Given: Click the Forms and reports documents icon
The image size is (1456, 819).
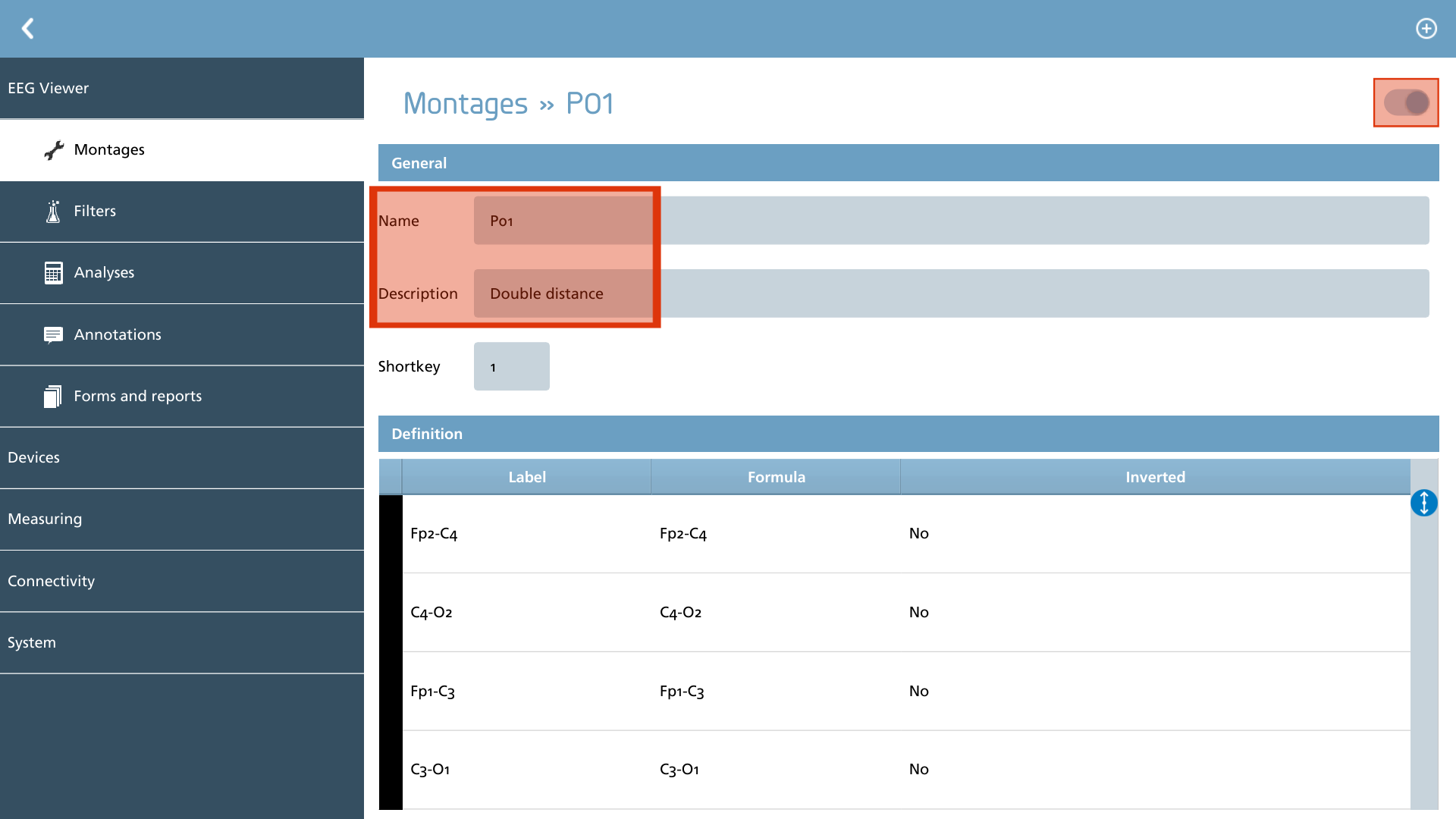Looking at the screenshot, I should tap(53, 396).
